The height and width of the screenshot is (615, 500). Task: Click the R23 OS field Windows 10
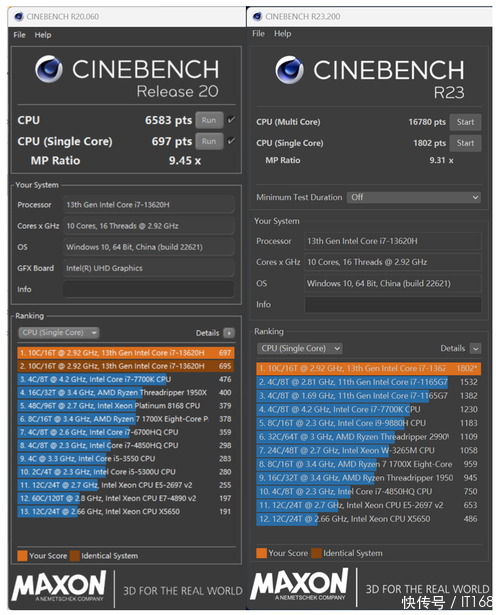[393, 283]
